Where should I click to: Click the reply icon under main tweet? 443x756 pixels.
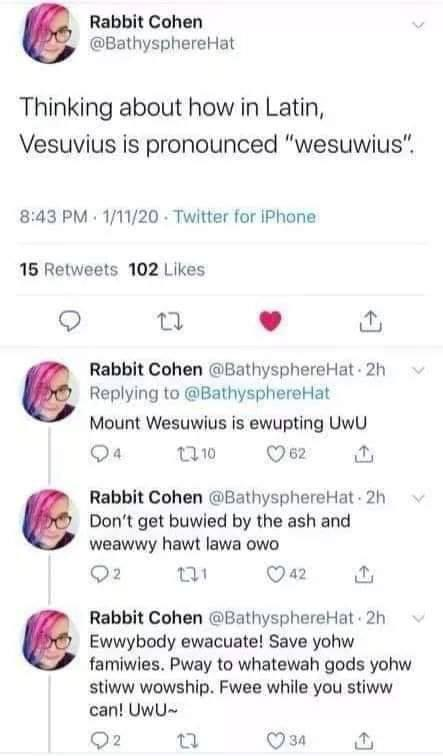coord(70,321)
